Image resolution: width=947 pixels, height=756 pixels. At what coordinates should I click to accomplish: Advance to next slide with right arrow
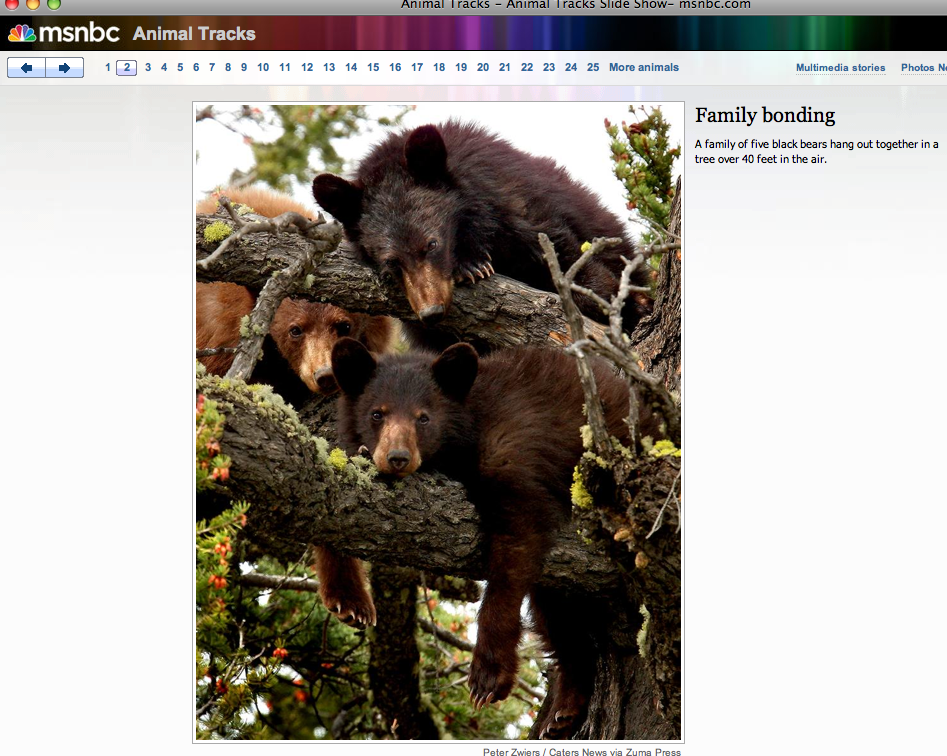[64, 68]
